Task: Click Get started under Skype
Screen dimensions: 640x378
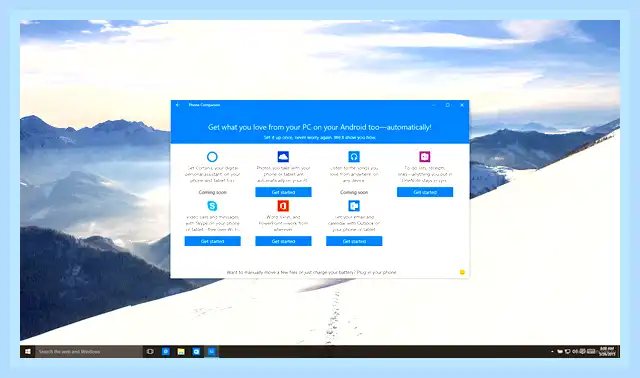Action: pyautogui.click(x=212, y=241)
